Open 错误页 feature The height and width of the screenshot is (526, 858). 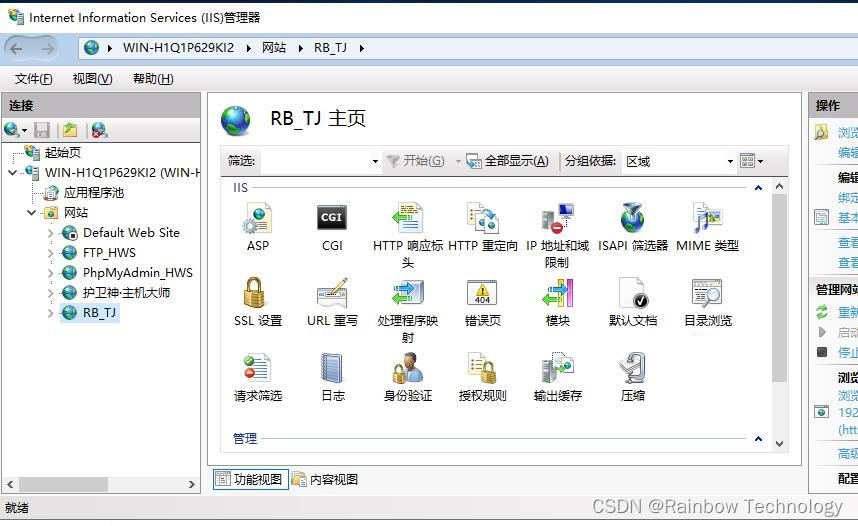483,302
